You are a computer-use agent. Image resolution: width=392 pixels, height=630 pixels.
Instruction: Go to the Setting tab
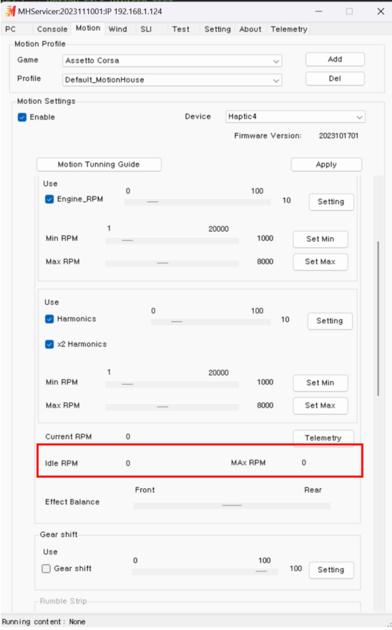(217, 29)
